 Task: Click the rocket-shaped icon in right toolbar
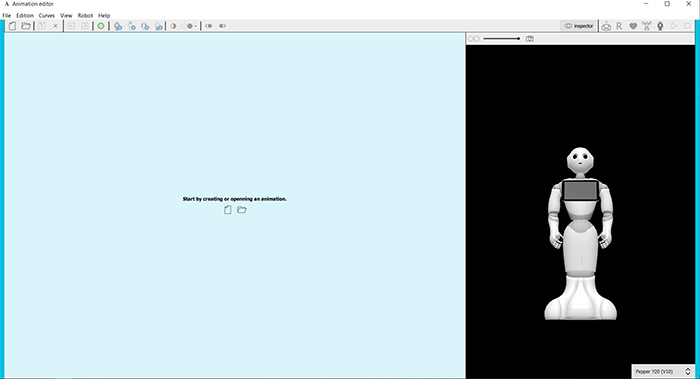660,26
